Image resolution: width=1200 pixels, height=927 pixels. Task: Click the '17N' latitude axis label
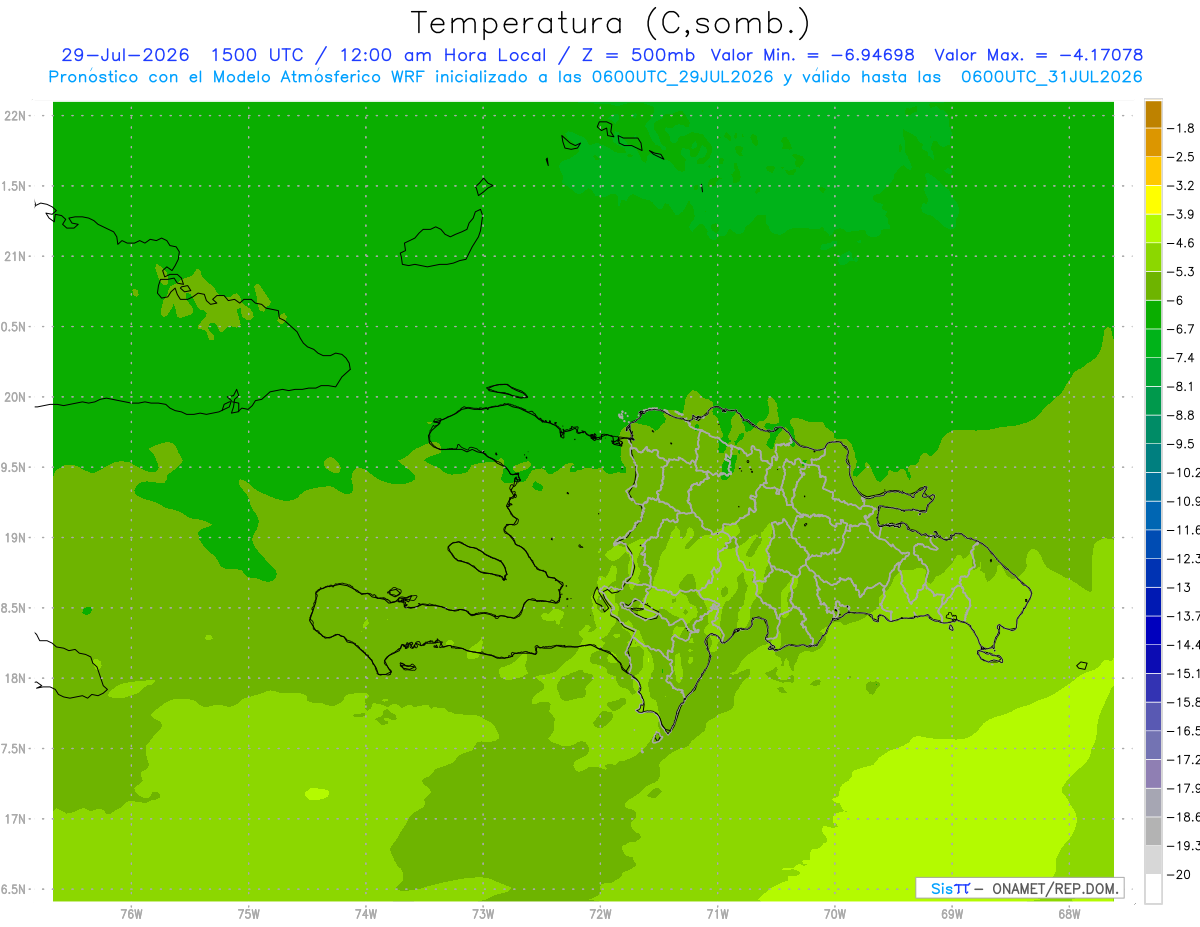(16, 819)
